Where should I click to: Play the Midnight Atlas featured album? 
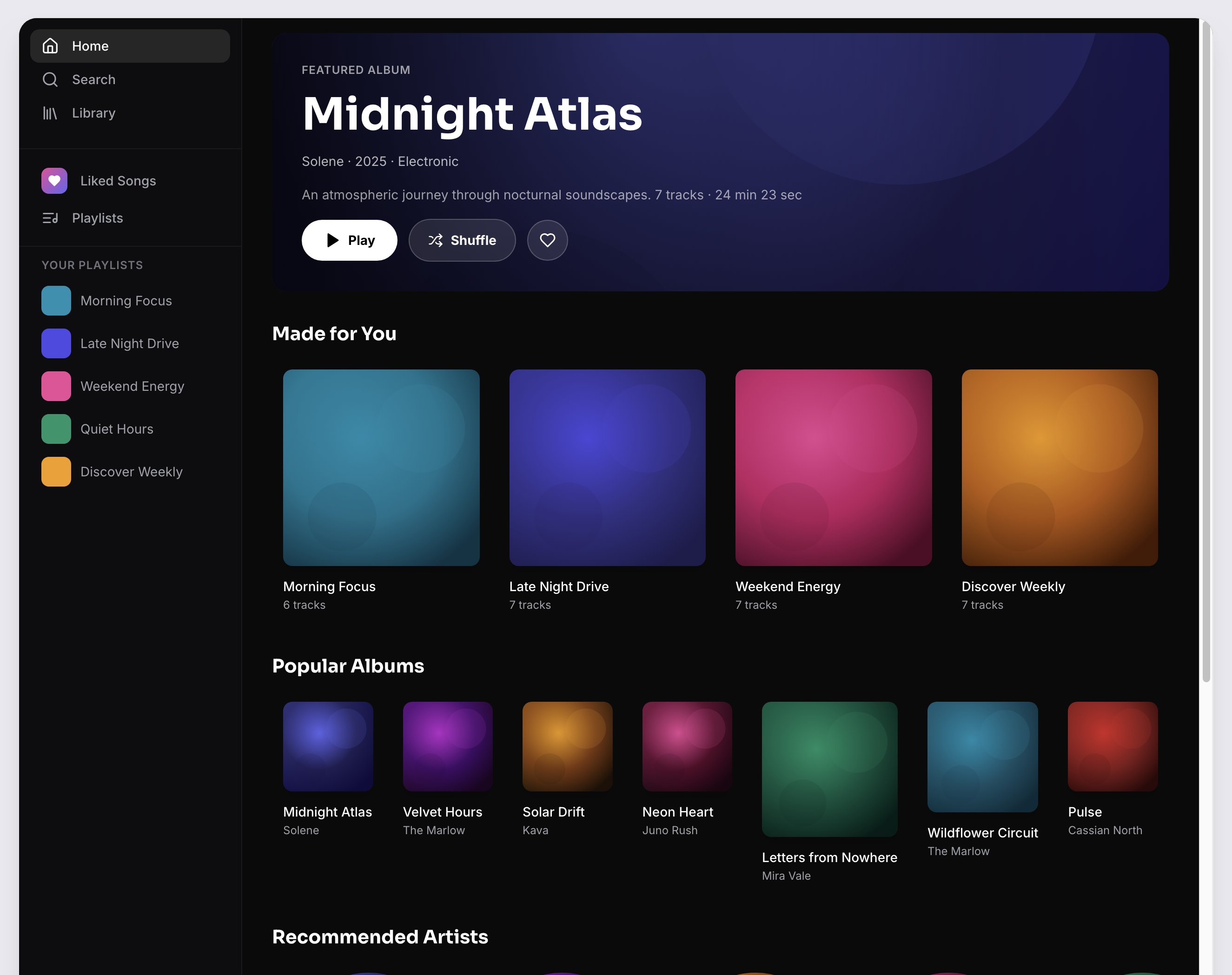click(350, 240)
